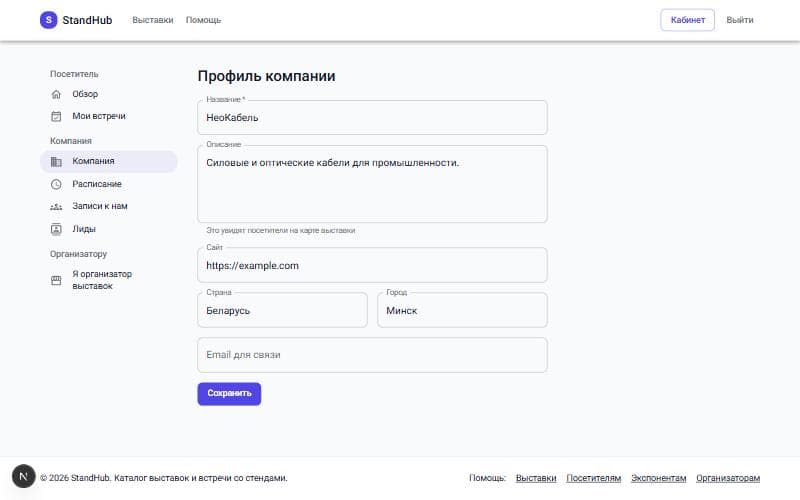Open Лиды sidebar item
The width and height of the screenshot is (800, 500).
pos(109,229)
